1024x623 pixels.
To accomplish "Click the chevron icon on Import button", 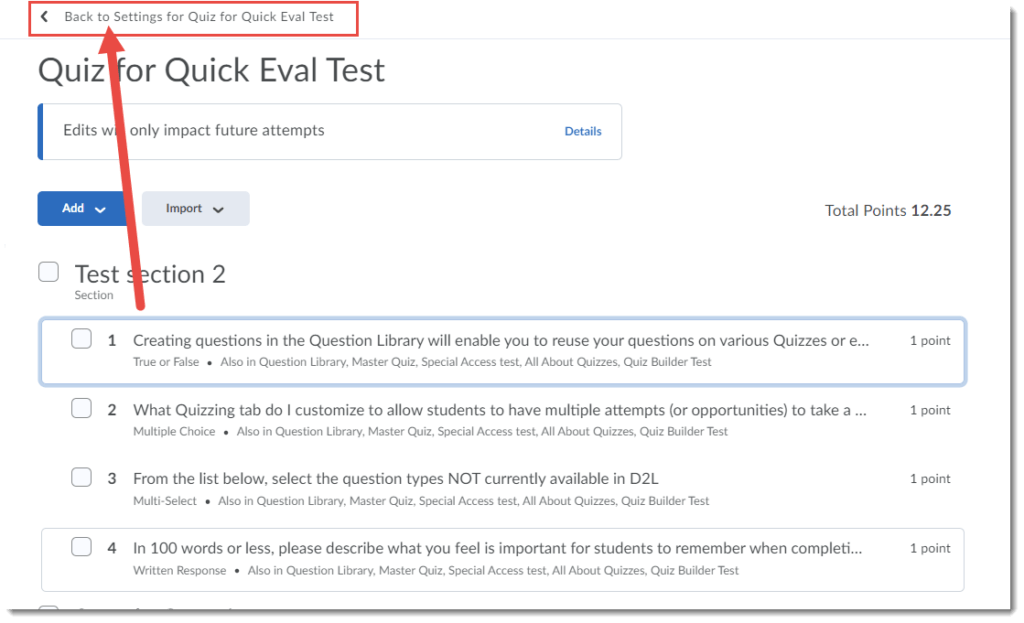I will click(218, 210).
